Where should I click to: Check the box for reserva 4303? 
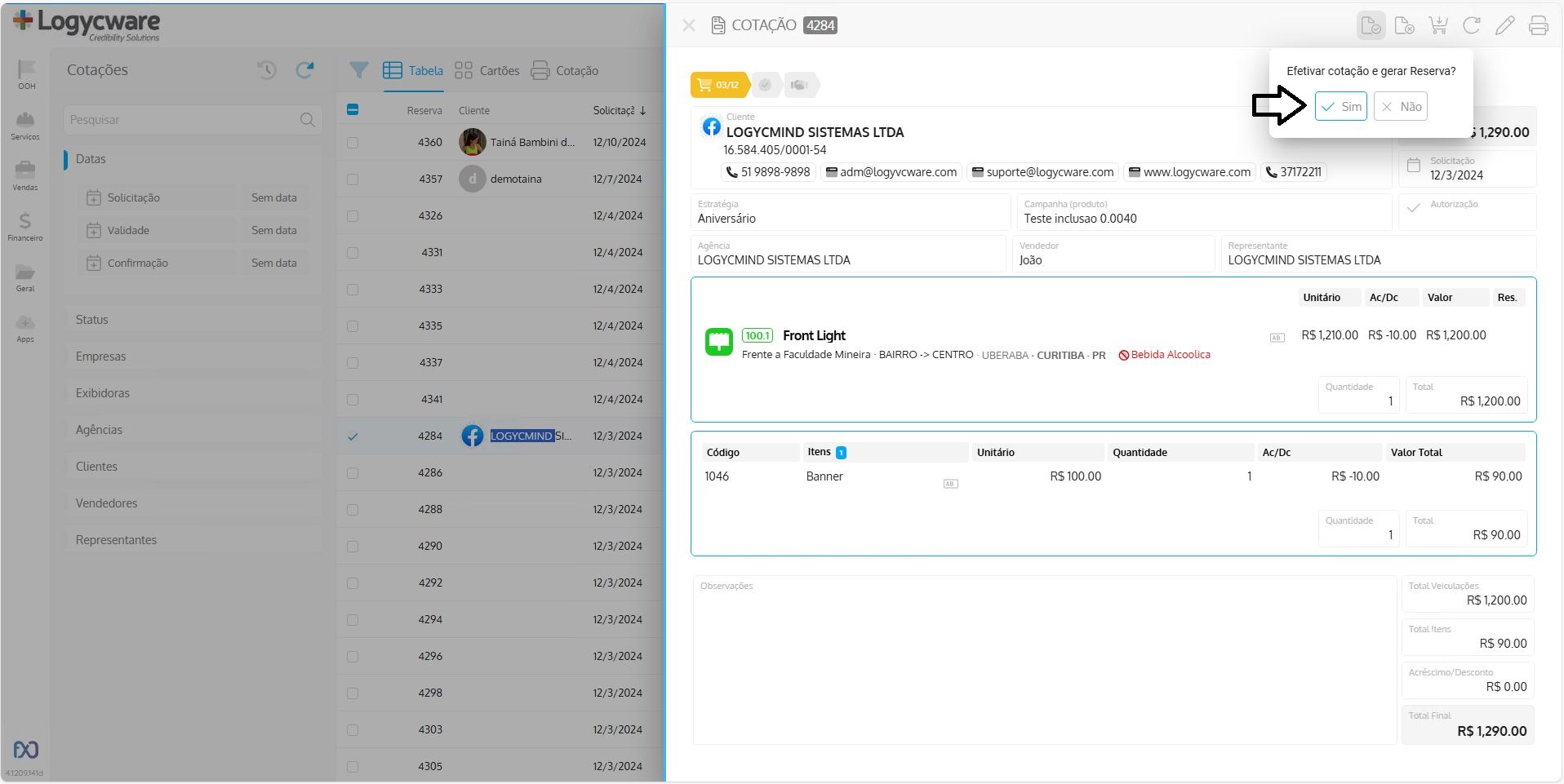(x=353, y=729)
